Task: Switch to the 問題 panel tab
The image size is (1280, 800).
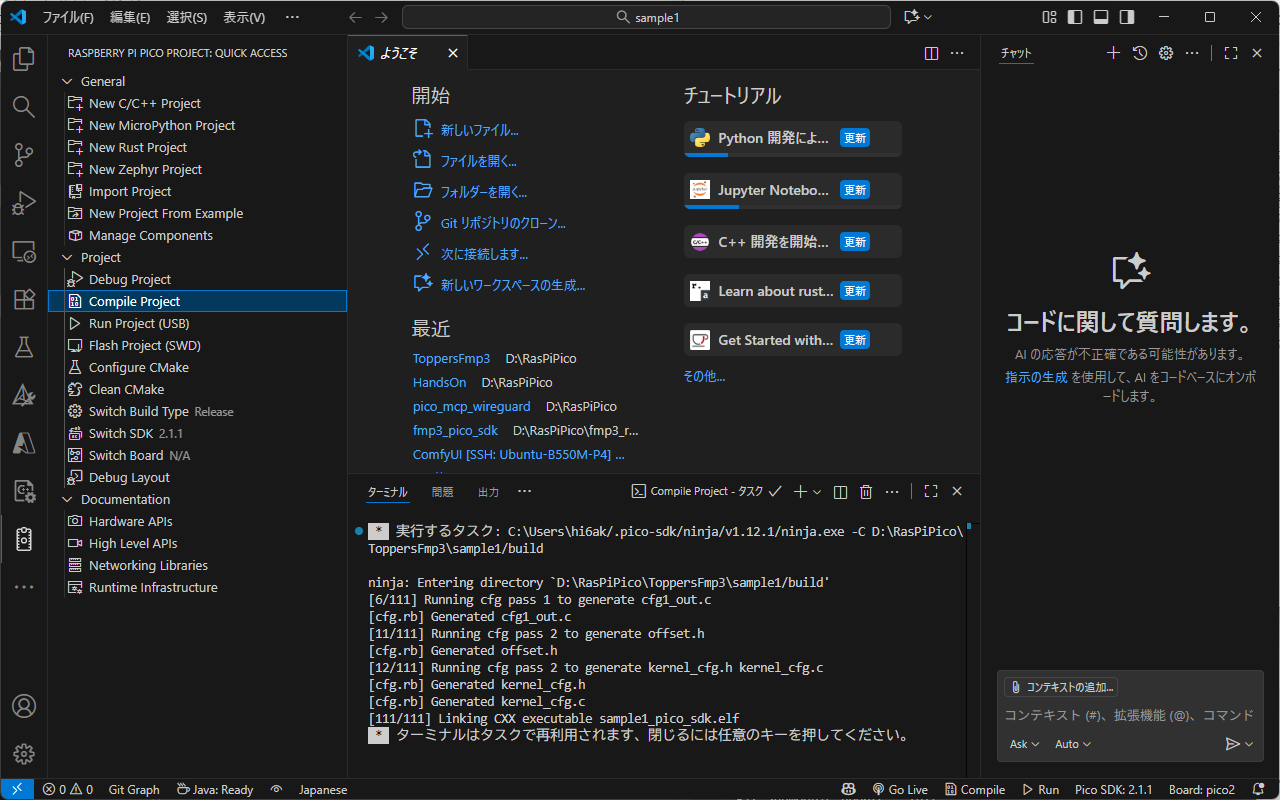Action: pyautogui.click(x=442, y=492)
